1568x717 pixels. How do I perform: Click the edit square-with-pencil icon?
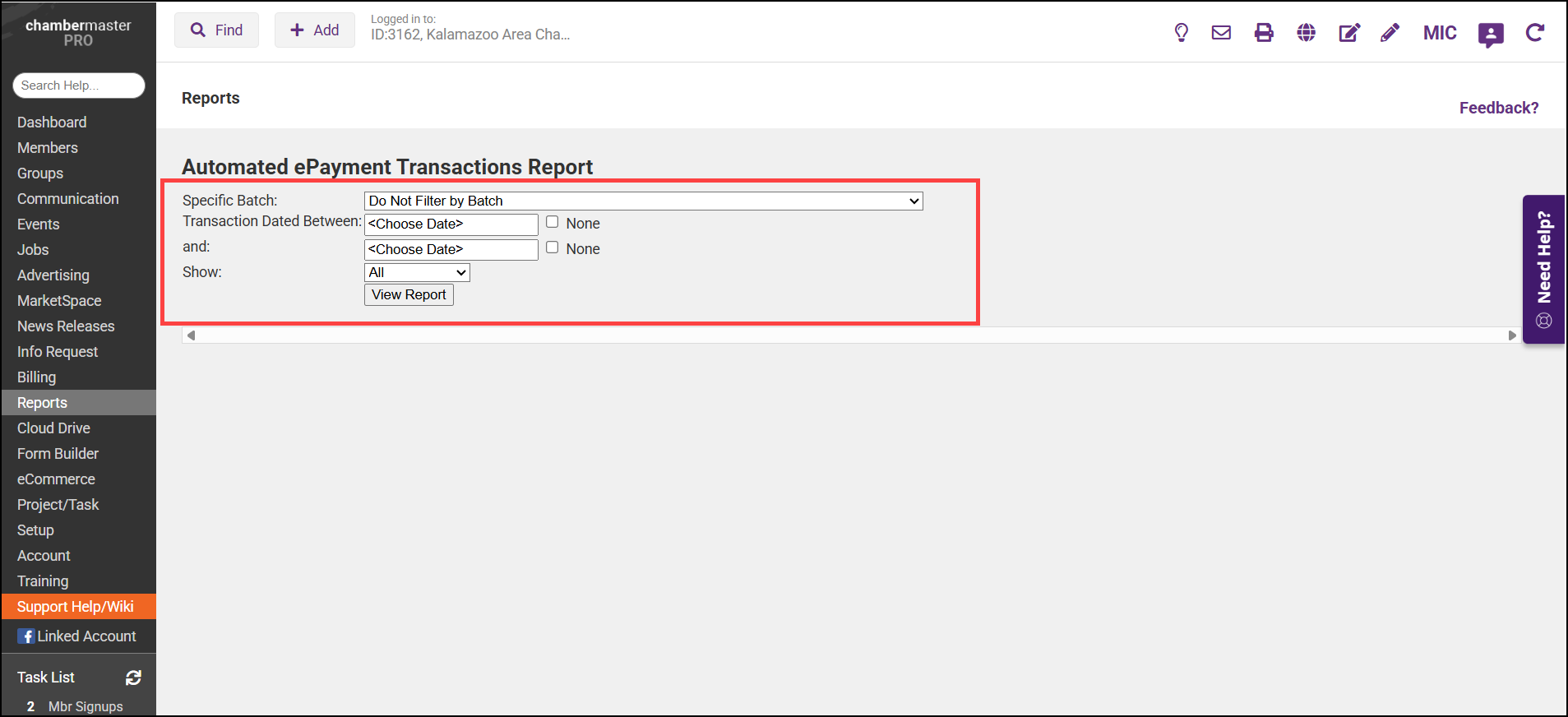click(1348, 33)
